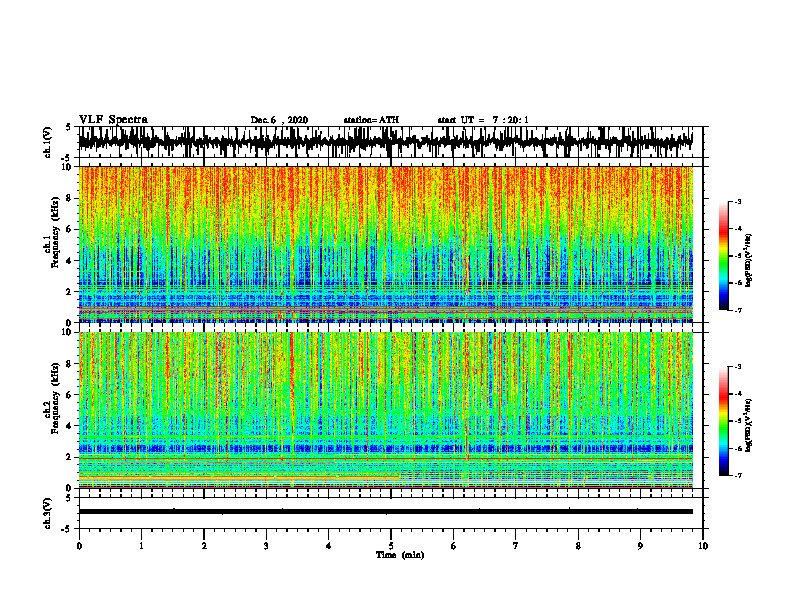Viewport: 792px width, 612px height.
Task: Click time axis tick label '2'
Action: [x=204, y=546]
